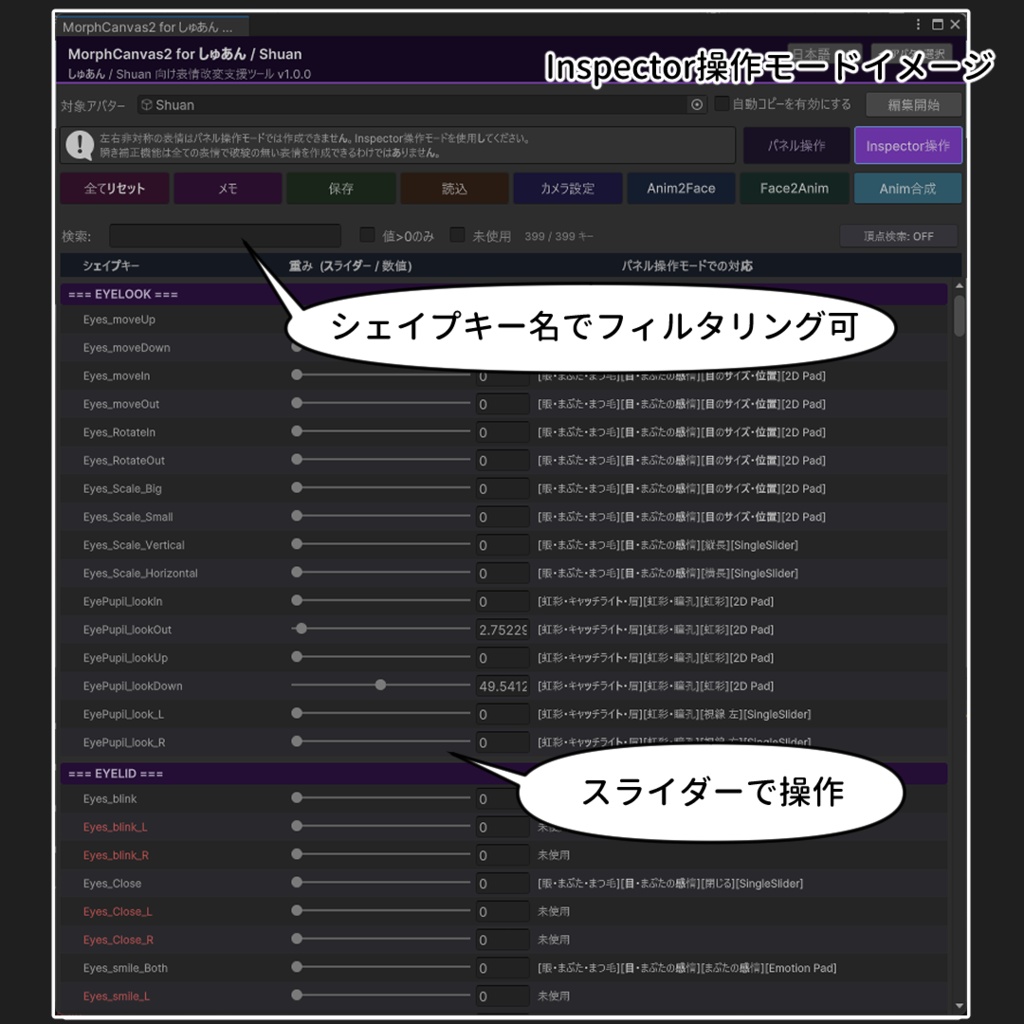The height and width of the screenshot is (1024, 1024).
Task: Click the Face2Anim button
Action: point(794,189)
